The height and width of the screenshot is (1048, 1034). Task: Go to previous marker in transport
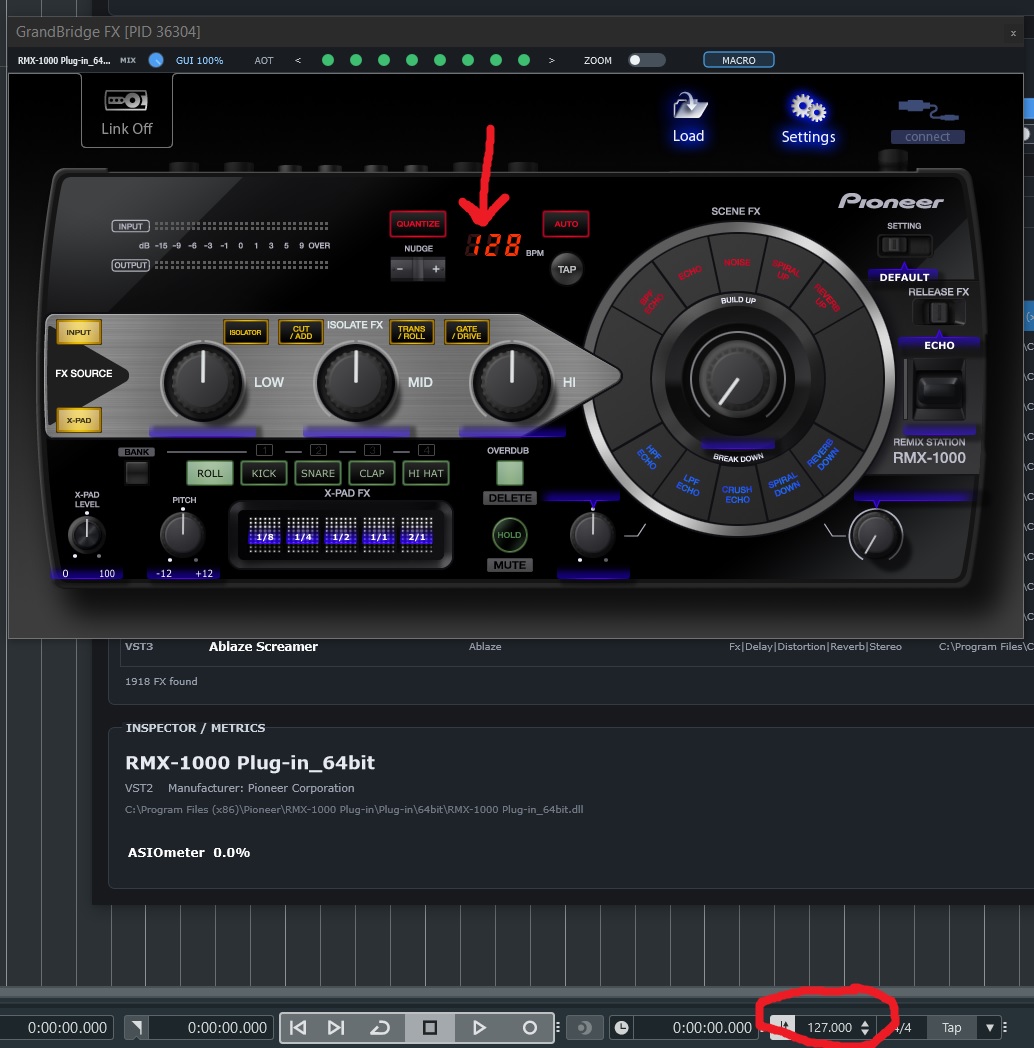(298, 1027)
